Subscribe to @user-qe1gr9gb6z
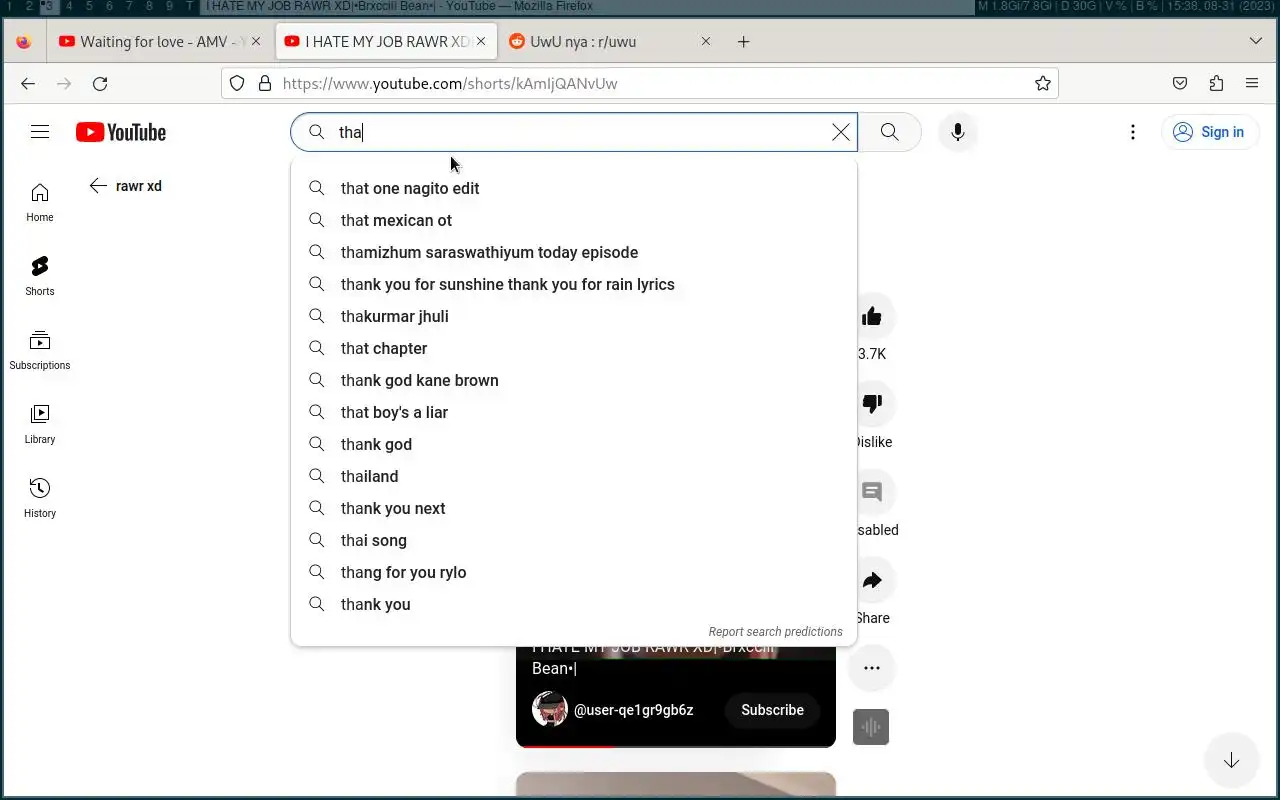Viewport: 1280px width, 800px height. [x=772, y=710]
